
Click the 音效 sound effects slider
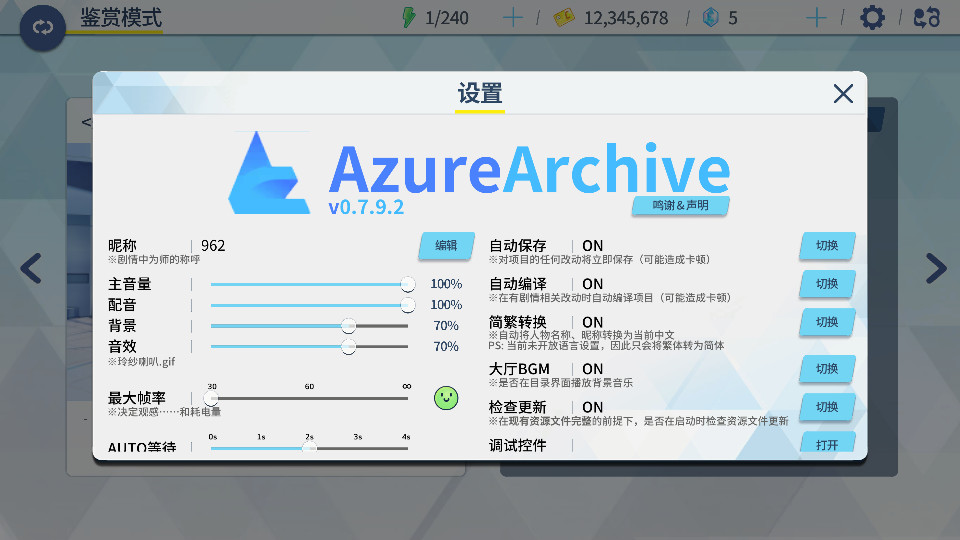(x=309, y=347)
